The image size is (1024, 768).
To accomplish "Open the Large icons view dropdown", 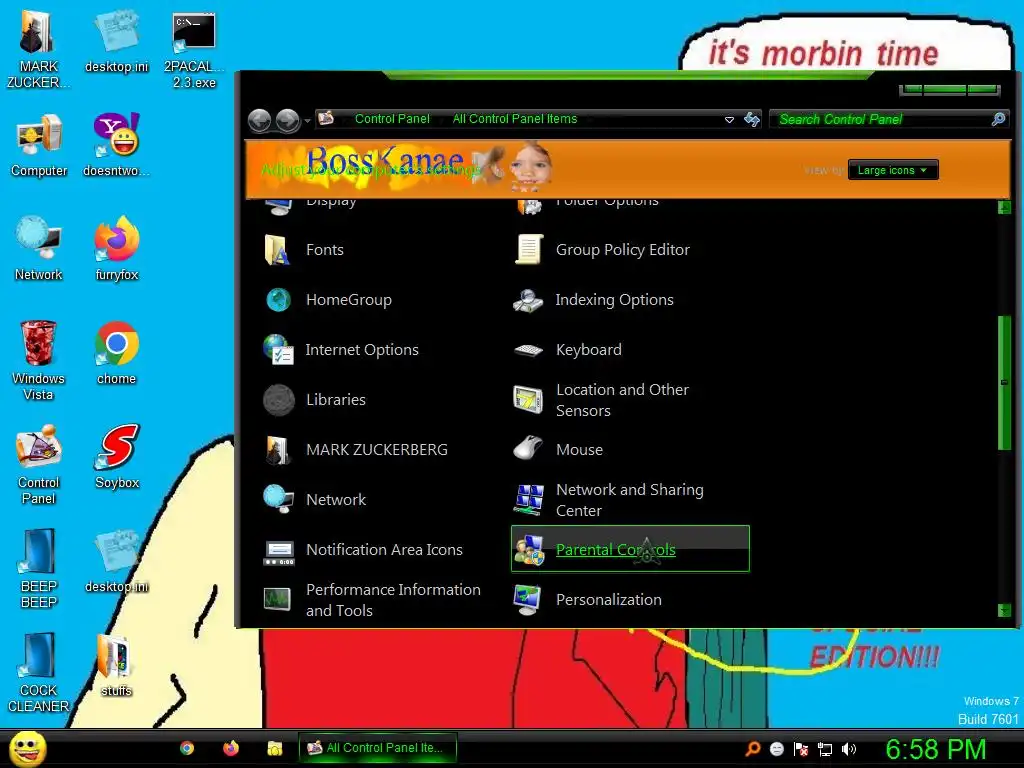I will click(893, 170).
